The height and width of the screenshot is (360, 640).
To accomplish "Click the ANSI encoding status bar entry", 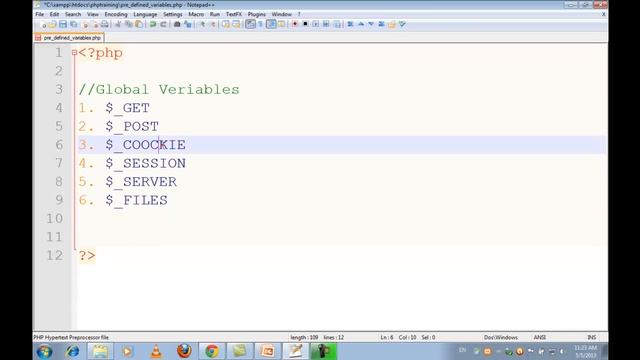I will (540, 338).
